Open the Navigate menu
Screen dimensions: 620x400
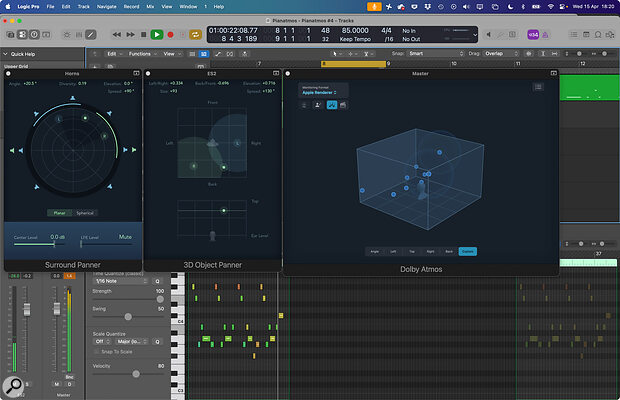[106, 7]
